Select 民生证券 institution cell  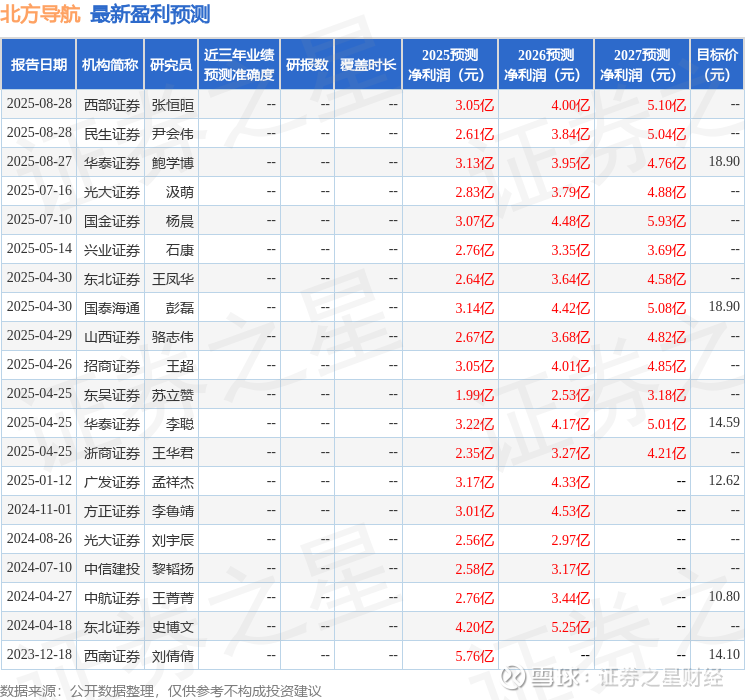(x=112, y=134)
